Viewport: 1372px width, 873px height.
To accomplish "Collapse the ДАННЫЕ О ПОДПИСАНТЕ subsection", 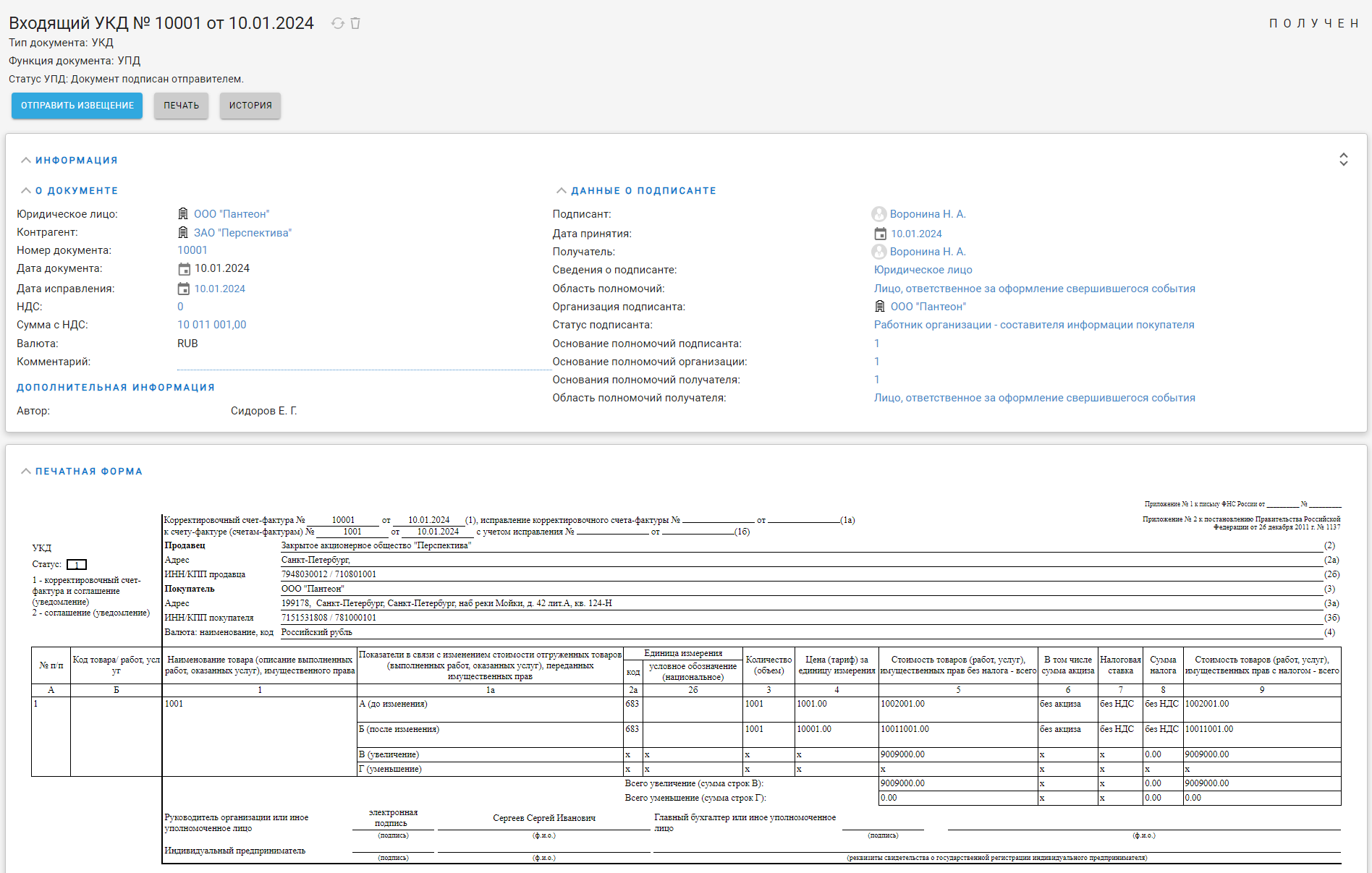I will point(562,191).
